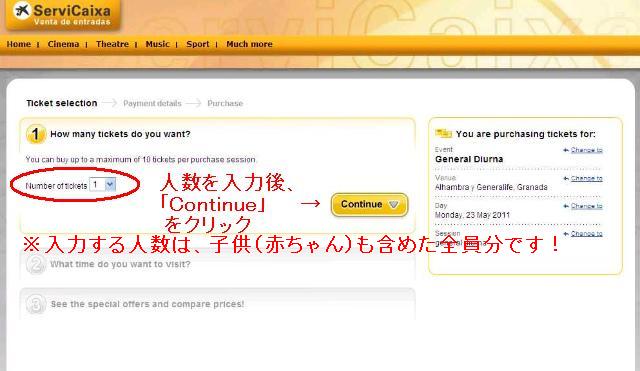
Task: Click the maximum of 10 tickets notice text
Action: (141, 160)
